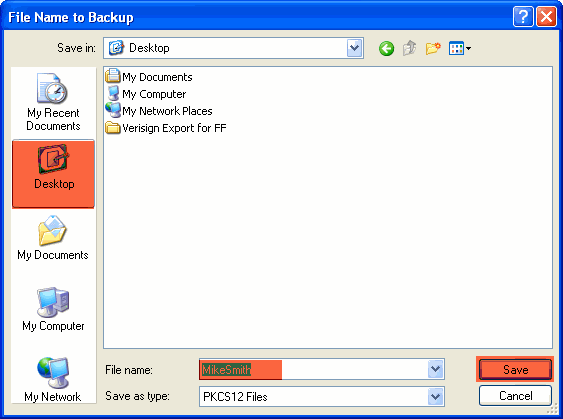563x419 pixels.
Task: Select My Computer in file list
Action: coord(146,94)
